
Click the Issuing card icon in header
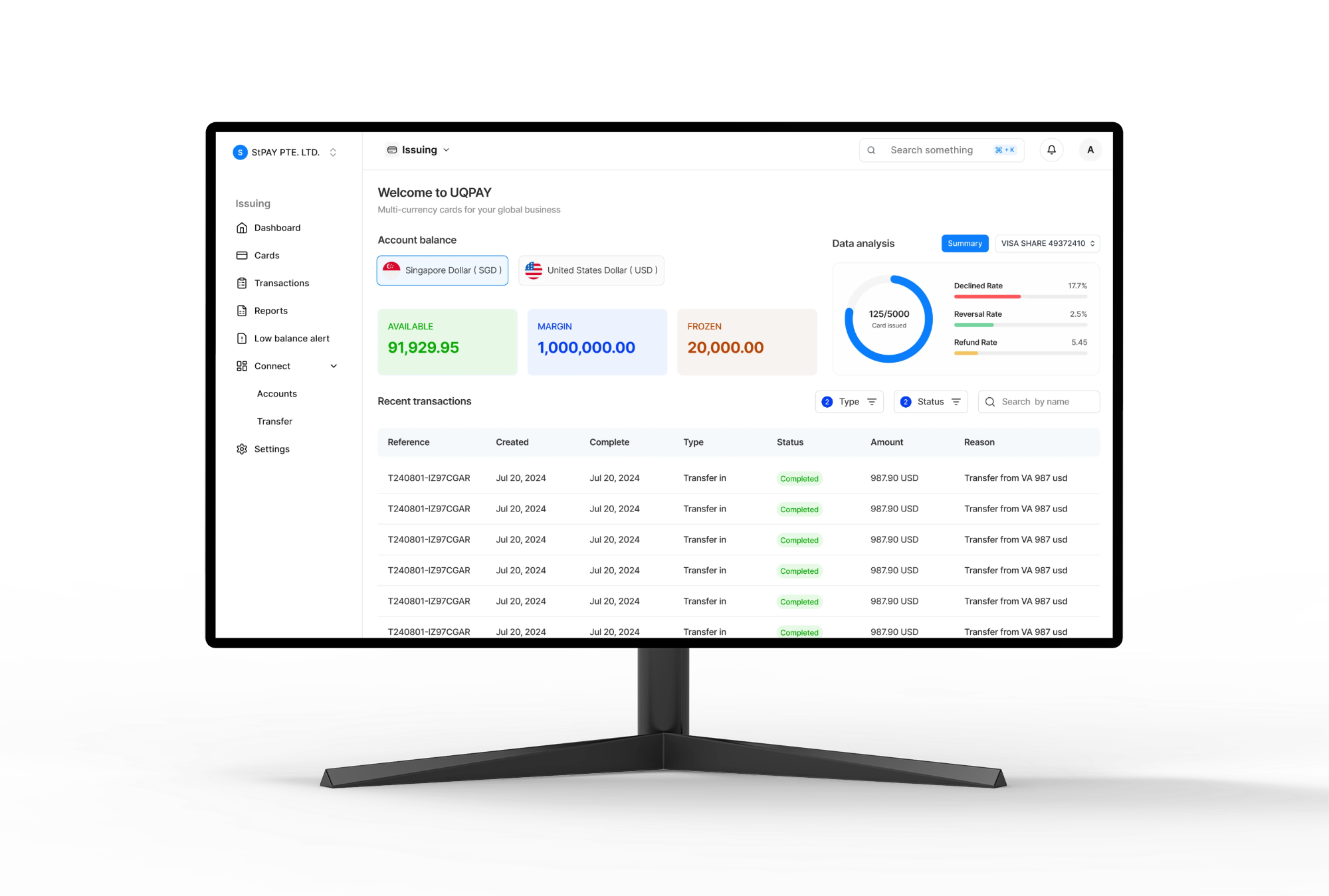click(392, 150)
